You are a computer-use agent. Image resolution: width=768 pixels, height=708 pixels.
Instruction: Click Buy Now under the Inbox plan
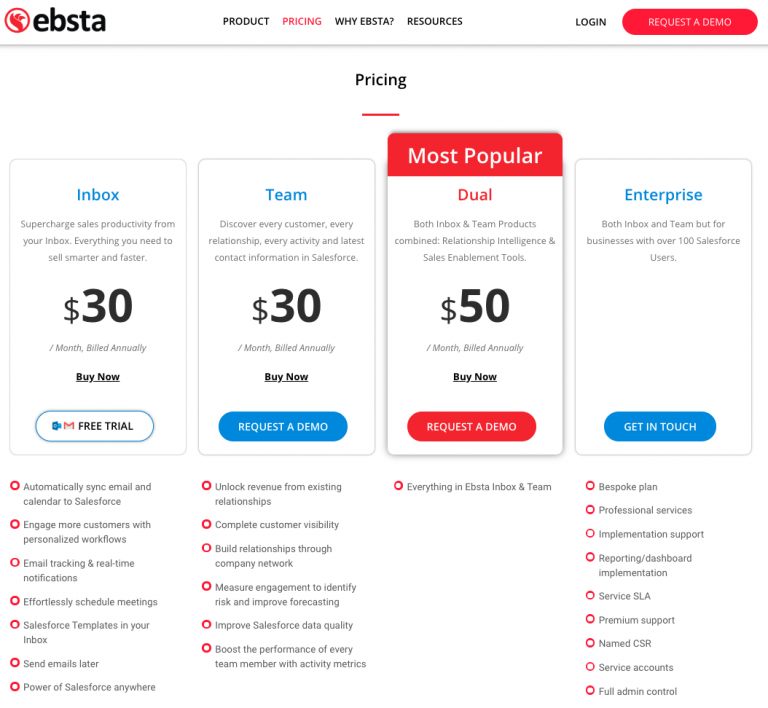point(98,377)
